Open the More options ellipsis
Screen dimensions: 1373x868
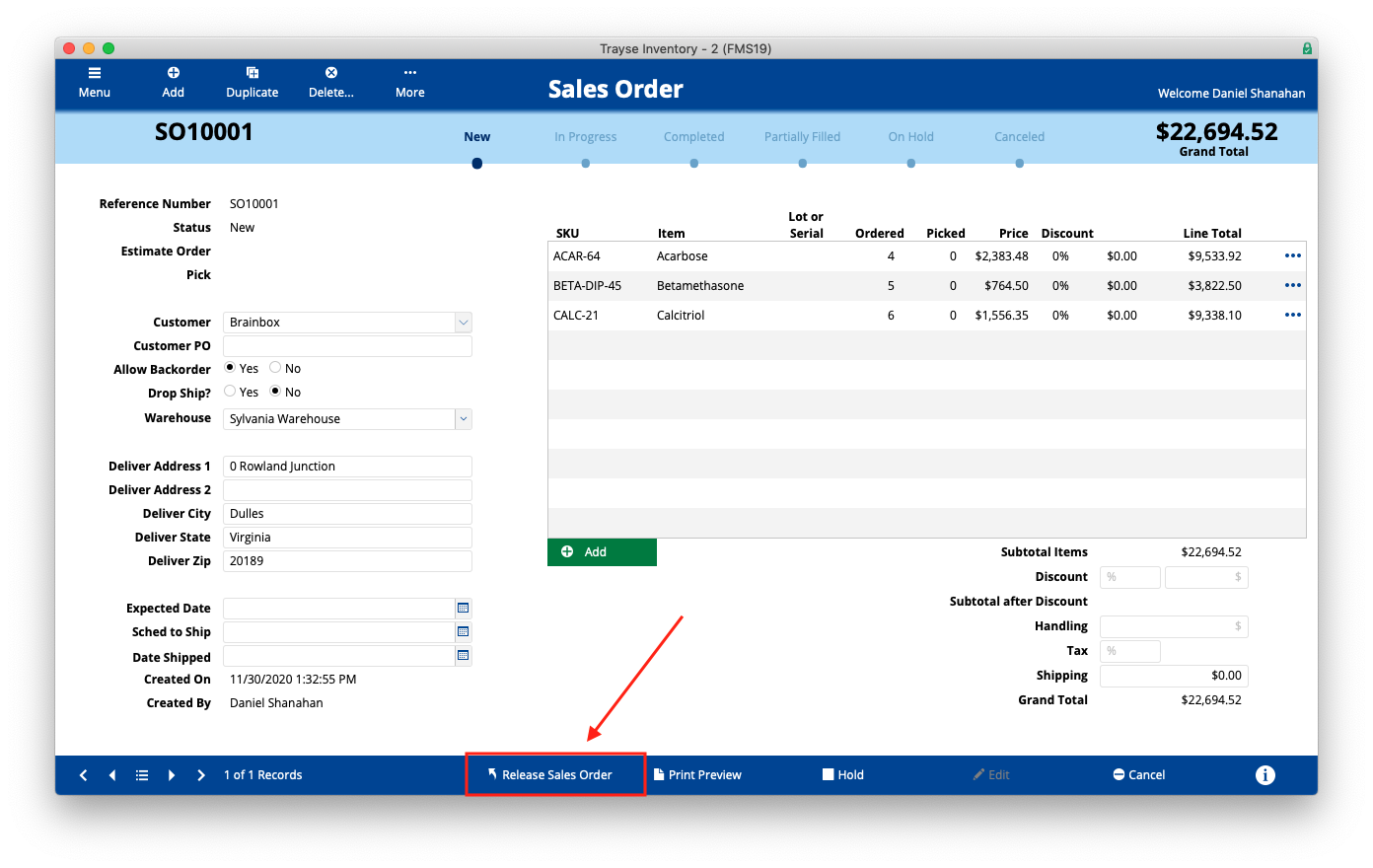[x=410, y=73]
